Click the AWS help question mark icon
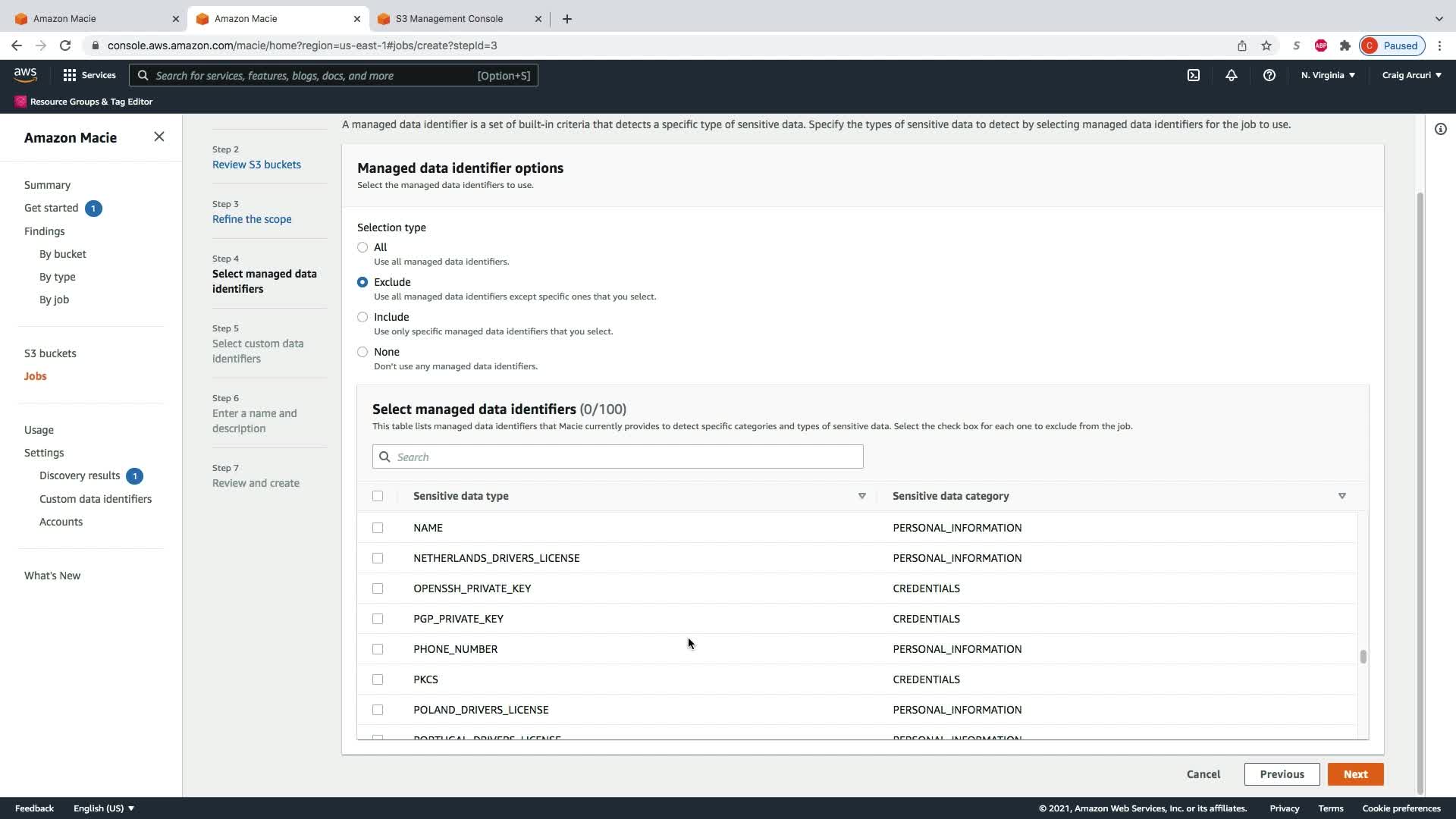Viewport: 1456px width, 819px height. pos(1269,75)
